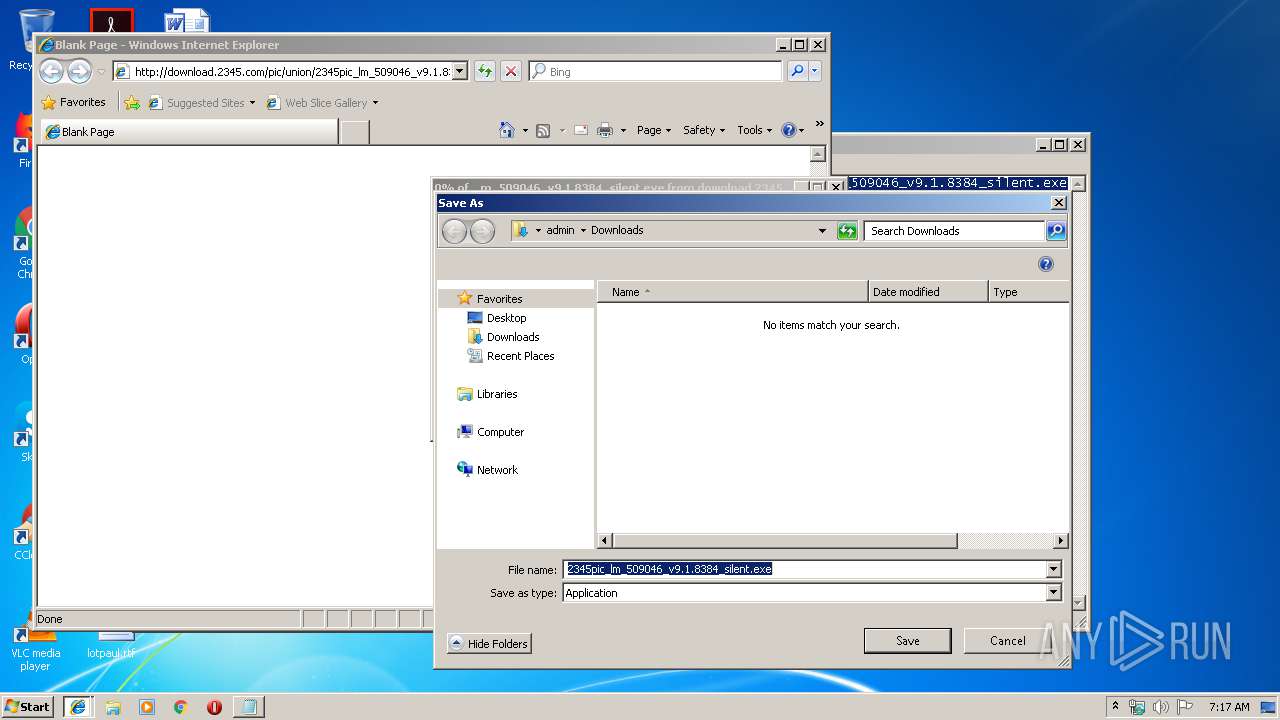Viewport: 1280px width, 720px height.
Task: Click Internet Explorer taskbar icon
Action: [78, 706]
